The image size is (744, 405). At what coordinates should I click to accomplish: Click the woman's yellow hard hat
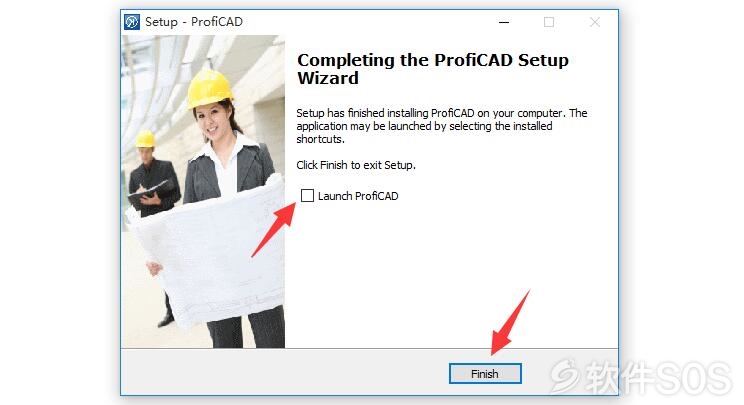coord(209,89)
